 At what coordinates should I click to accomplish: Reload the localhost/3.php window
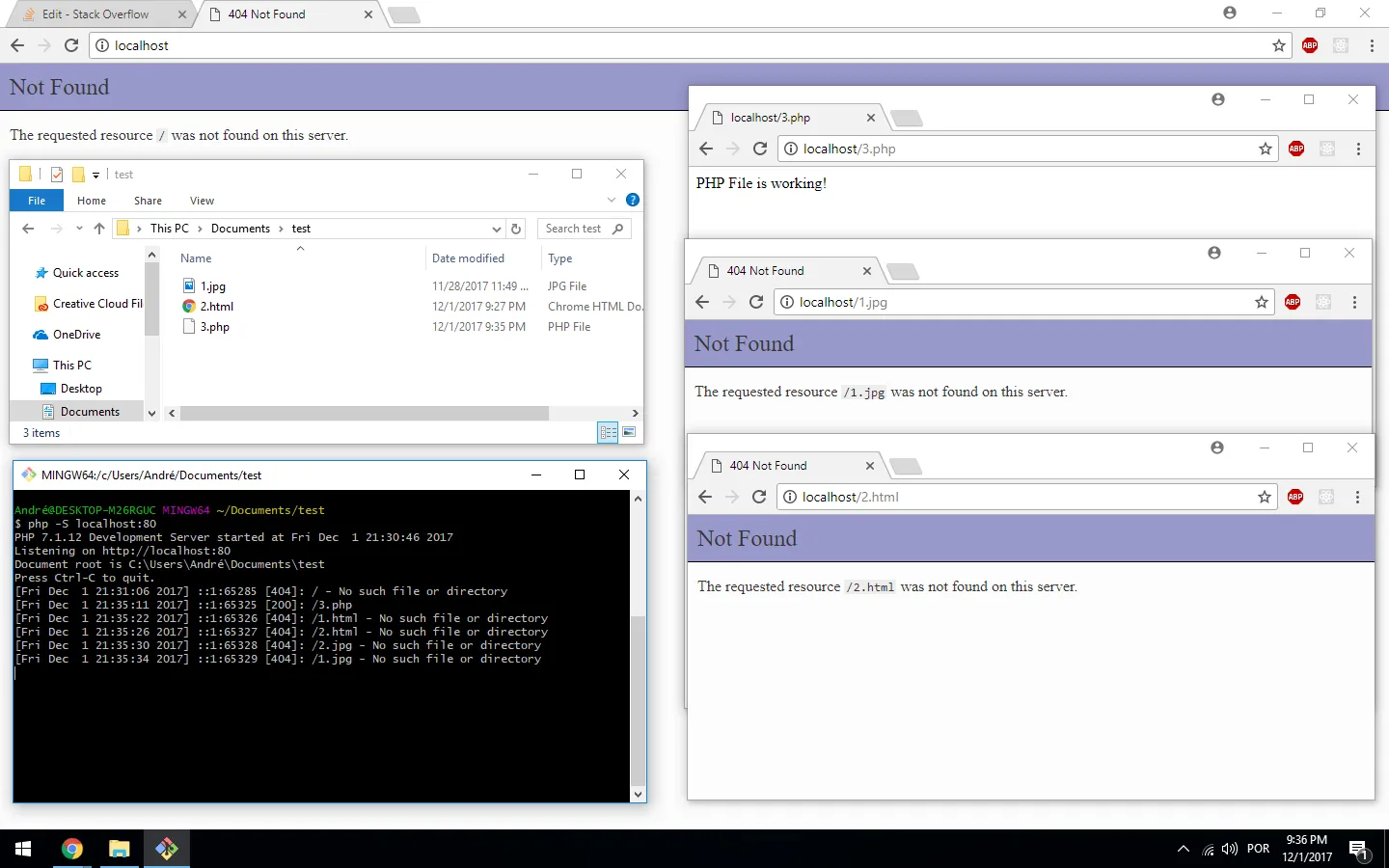tap(760, 149)
